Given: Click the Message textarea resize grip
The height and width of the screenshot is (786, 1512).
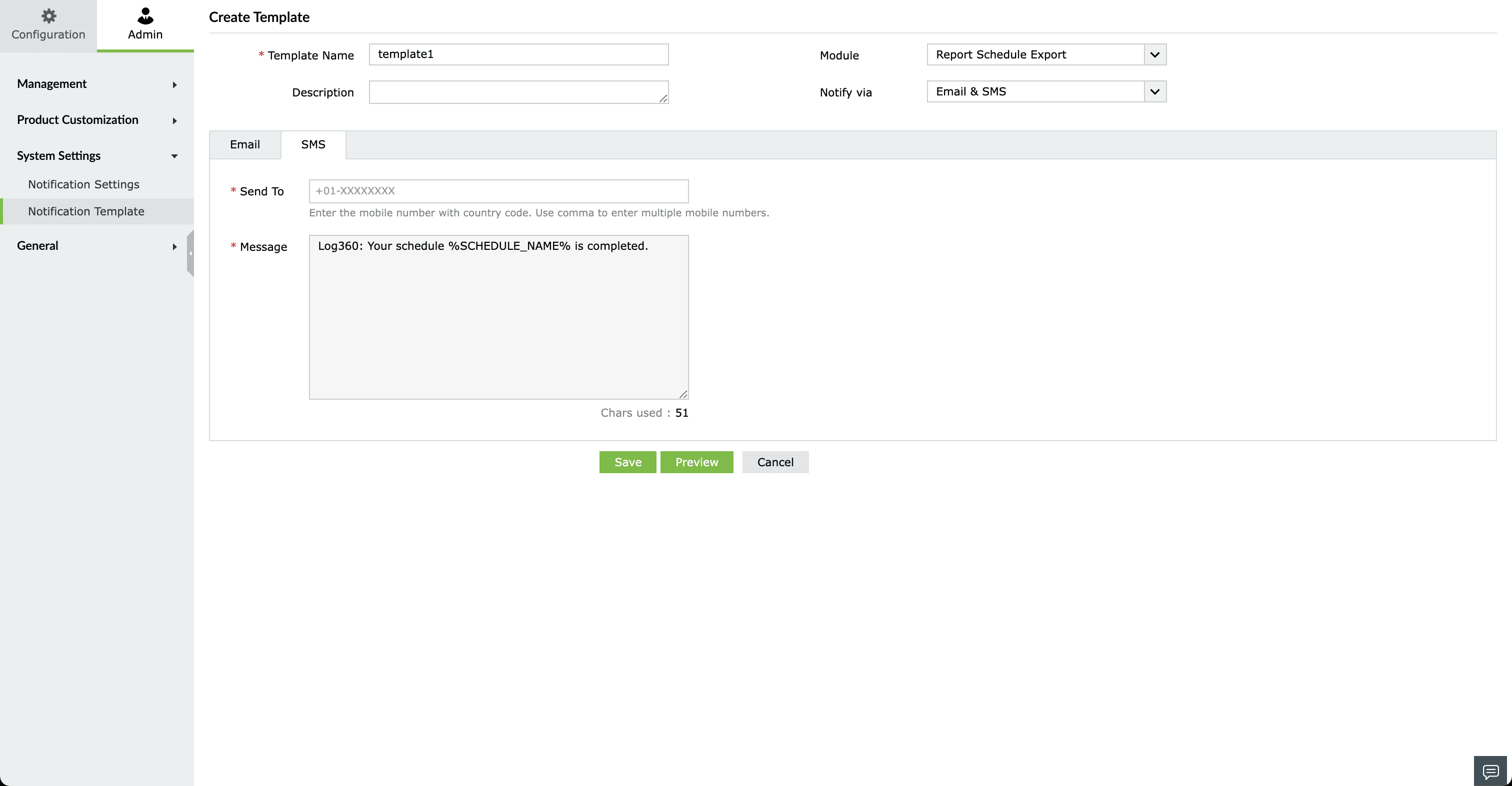Looking at the screenshot, I should 683,394.
